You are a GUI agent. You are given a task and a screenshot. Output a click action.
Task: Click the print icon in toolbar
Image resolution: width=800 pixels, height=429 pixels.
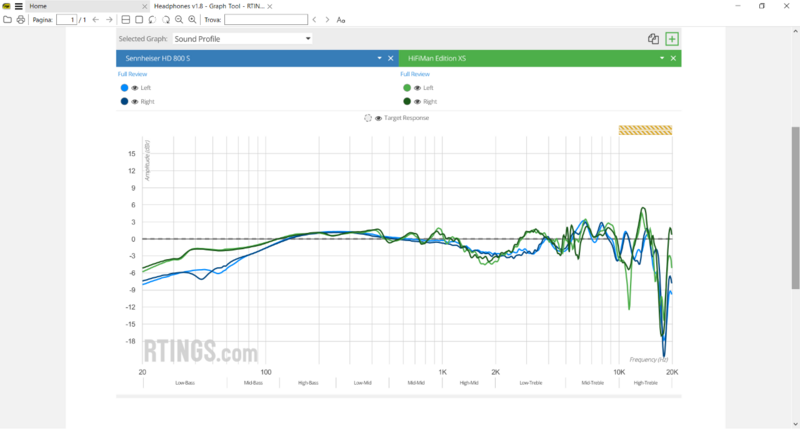(x=21, y=19)
